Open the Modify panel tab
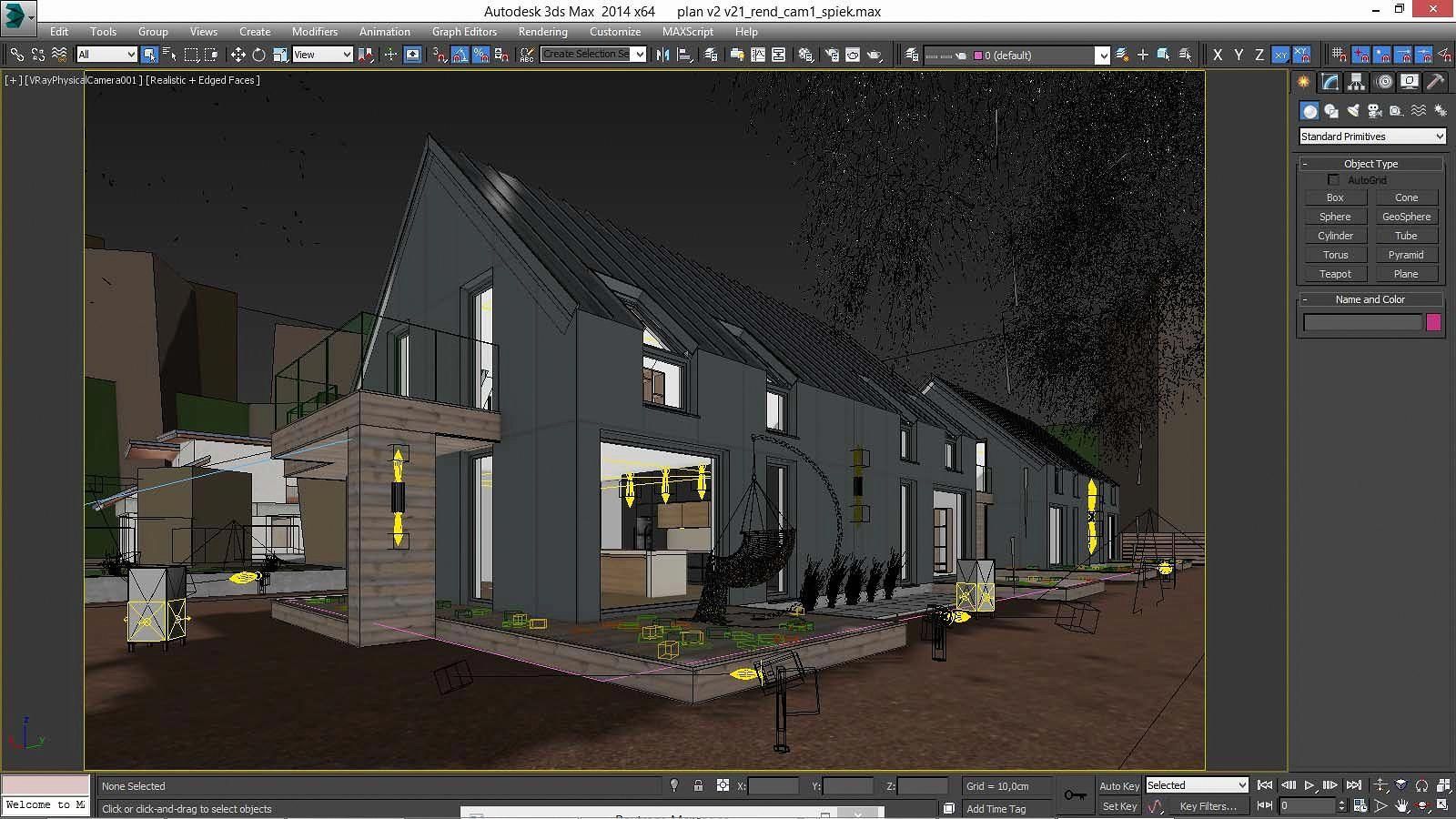The image size is (1456, 819). point(1330,82)
